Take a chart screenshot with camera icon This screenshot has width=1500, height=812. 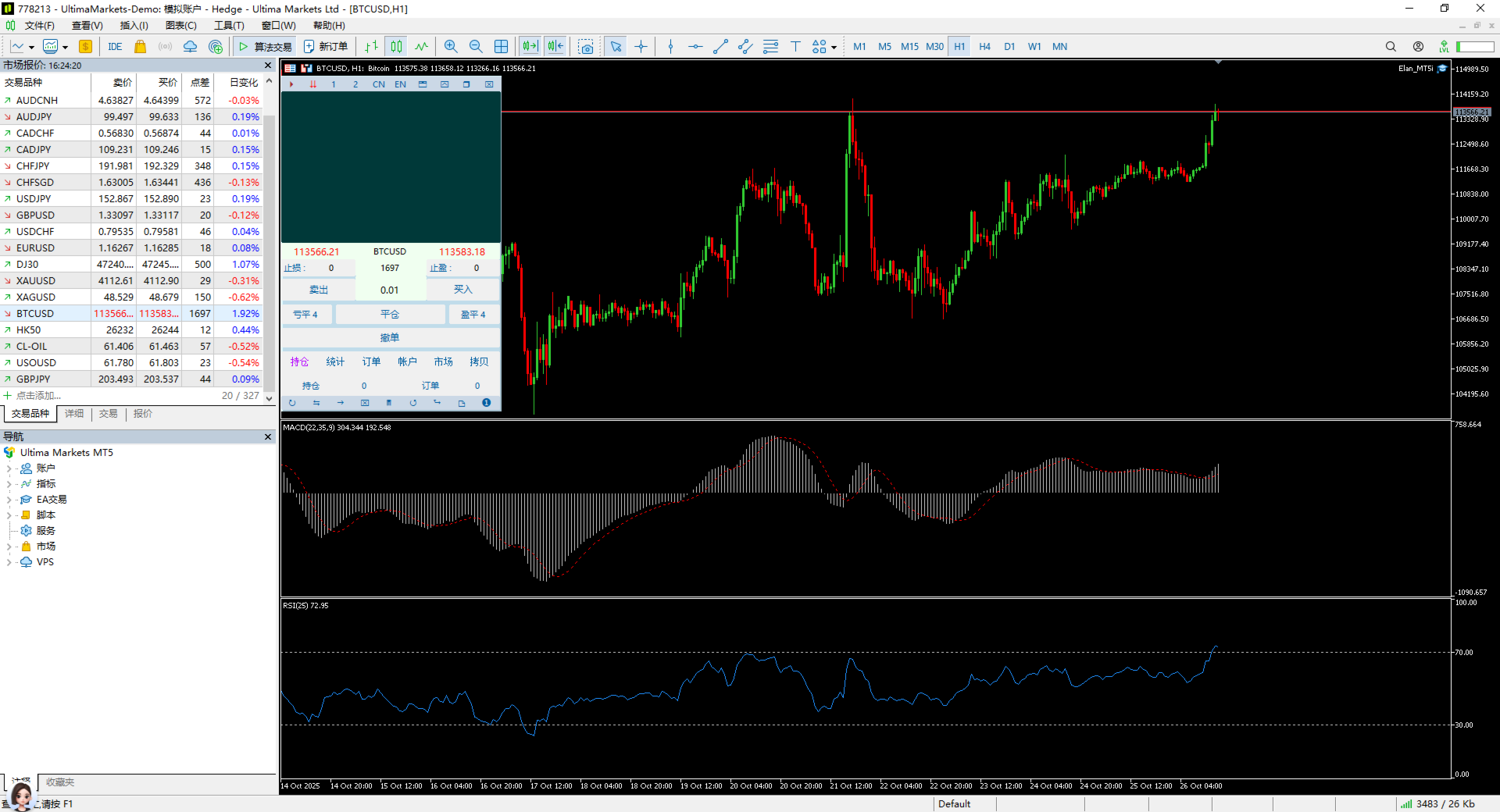click(x=586, y=47)
